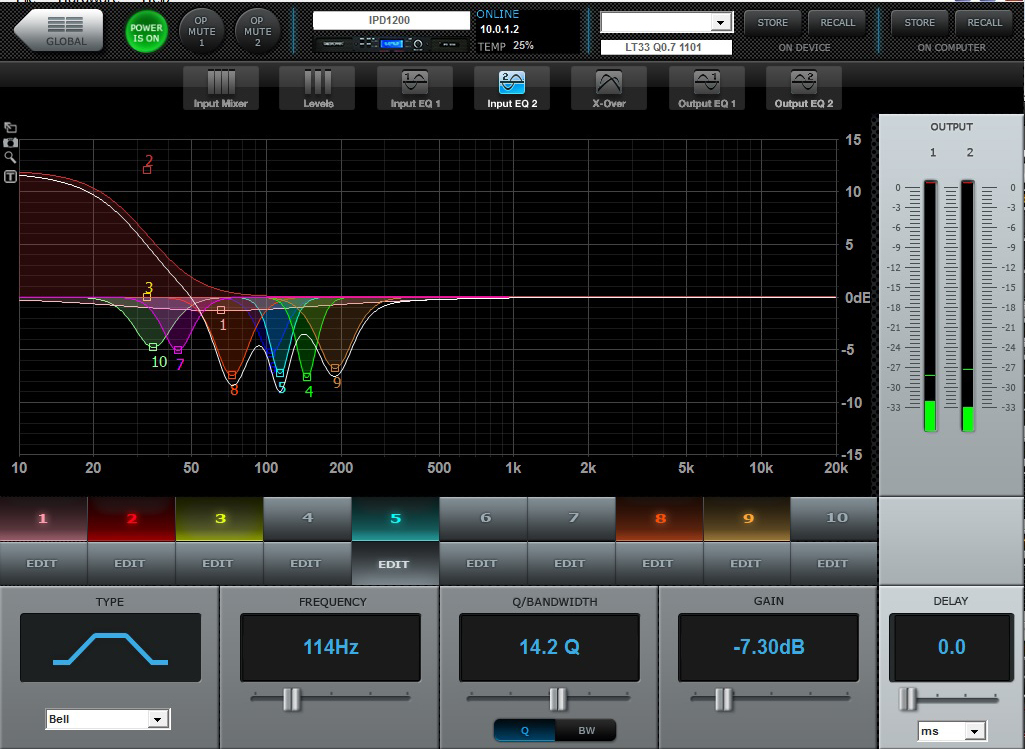Click the 14.2 Q value box

(549, 648)
